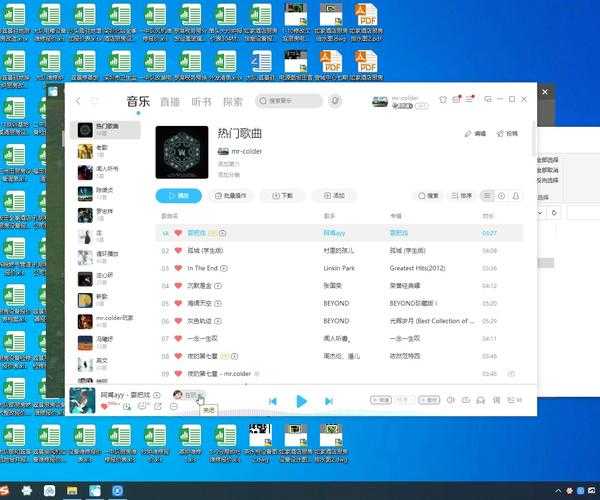The height and width of the screenshot is (500, 600).
Task: Click the comment icon under now-playing title
Action: (x=143, y=406)
